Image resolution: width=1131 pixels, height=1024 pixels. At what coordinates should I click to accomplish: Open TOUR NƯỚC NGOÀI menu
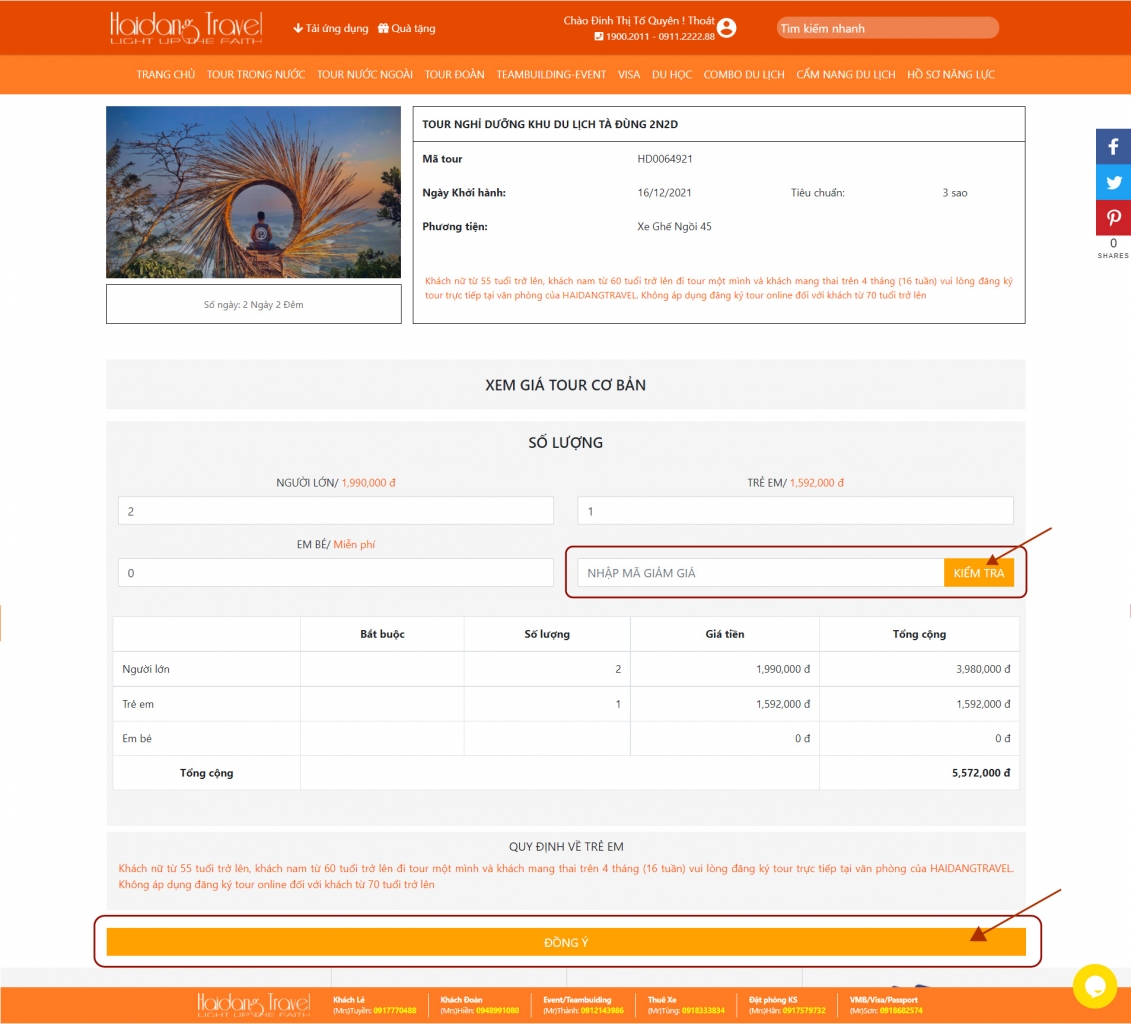(x=365, y=74)
